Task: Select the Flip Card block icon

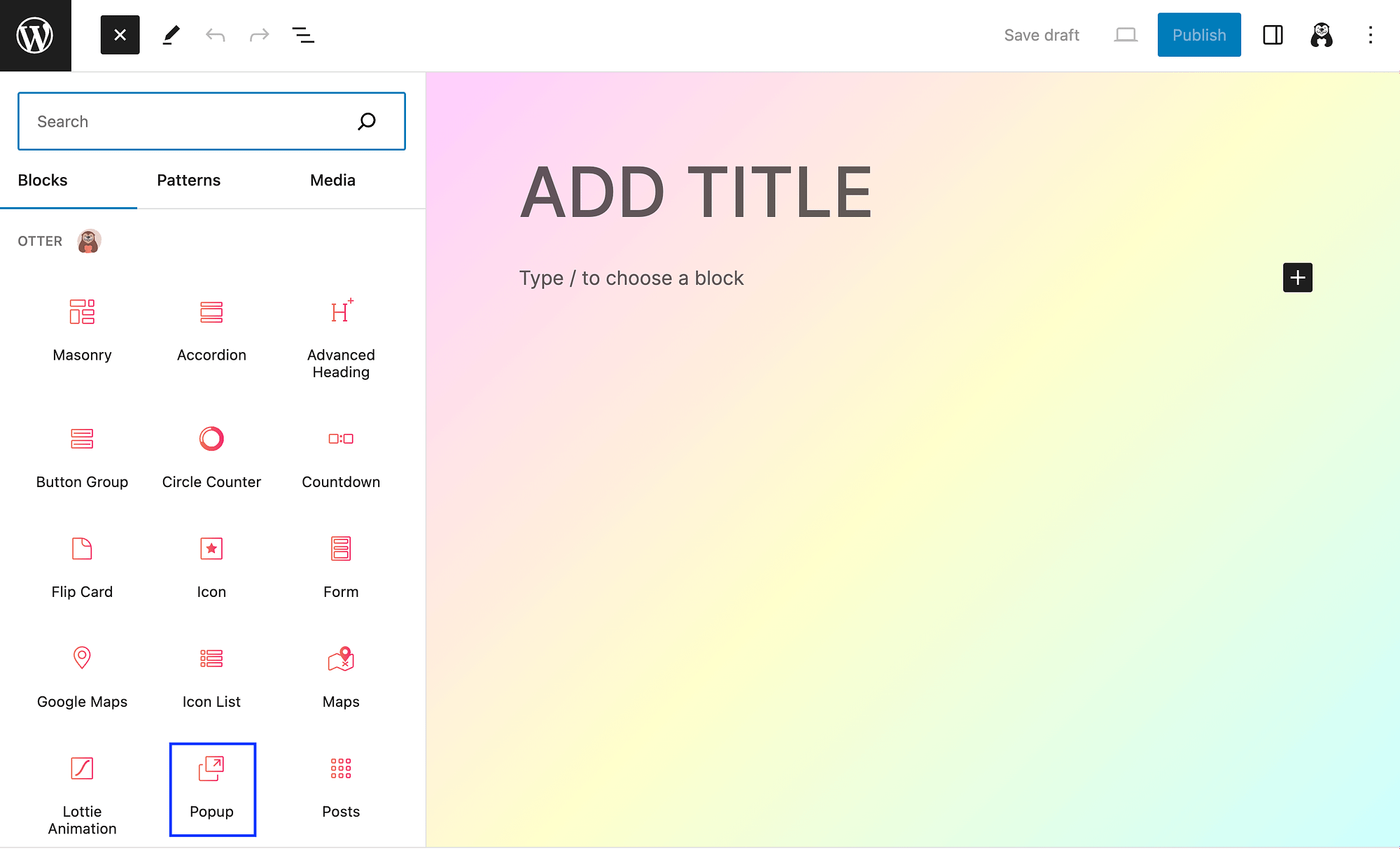Action: (x=81, y=547)
